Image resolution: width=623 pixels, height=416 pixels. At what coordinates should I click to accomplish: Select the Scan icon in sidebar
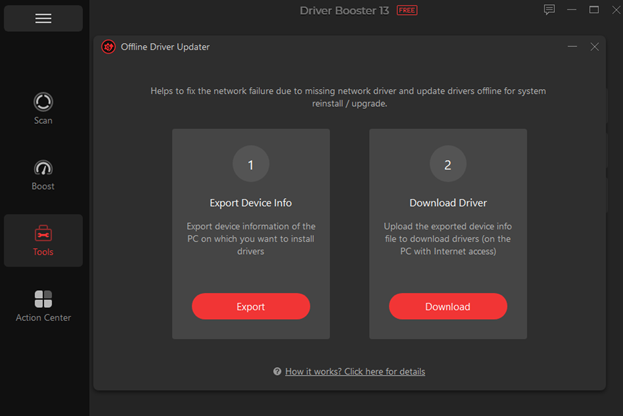click(43, 102)
